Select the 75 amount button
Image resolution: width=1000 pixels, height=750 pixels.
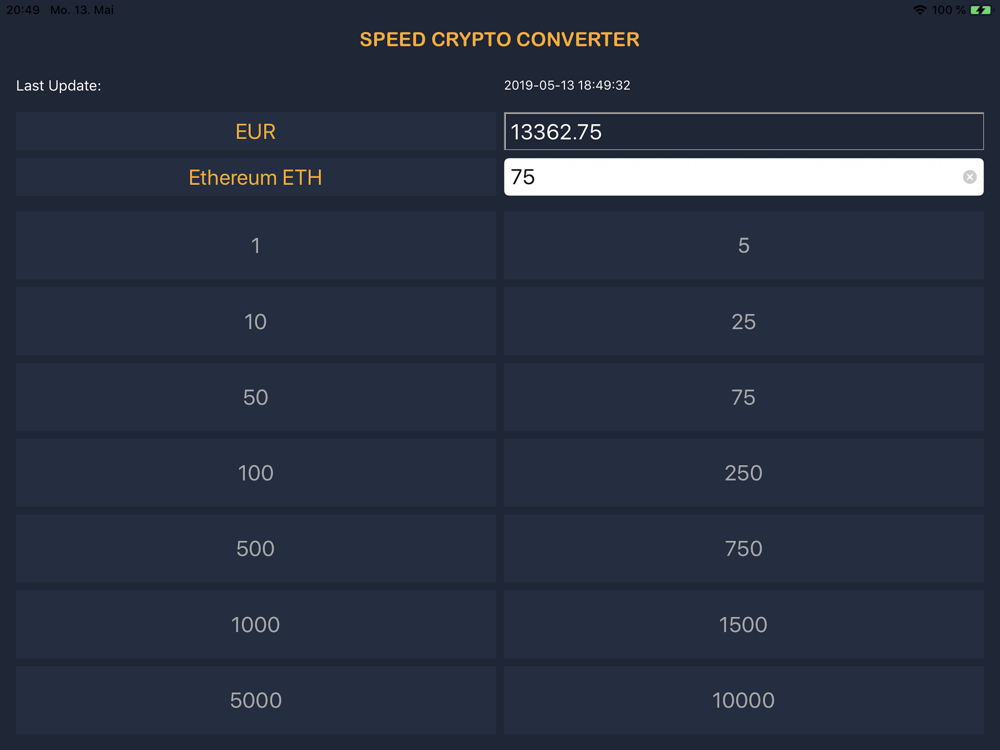coord(743,397)
